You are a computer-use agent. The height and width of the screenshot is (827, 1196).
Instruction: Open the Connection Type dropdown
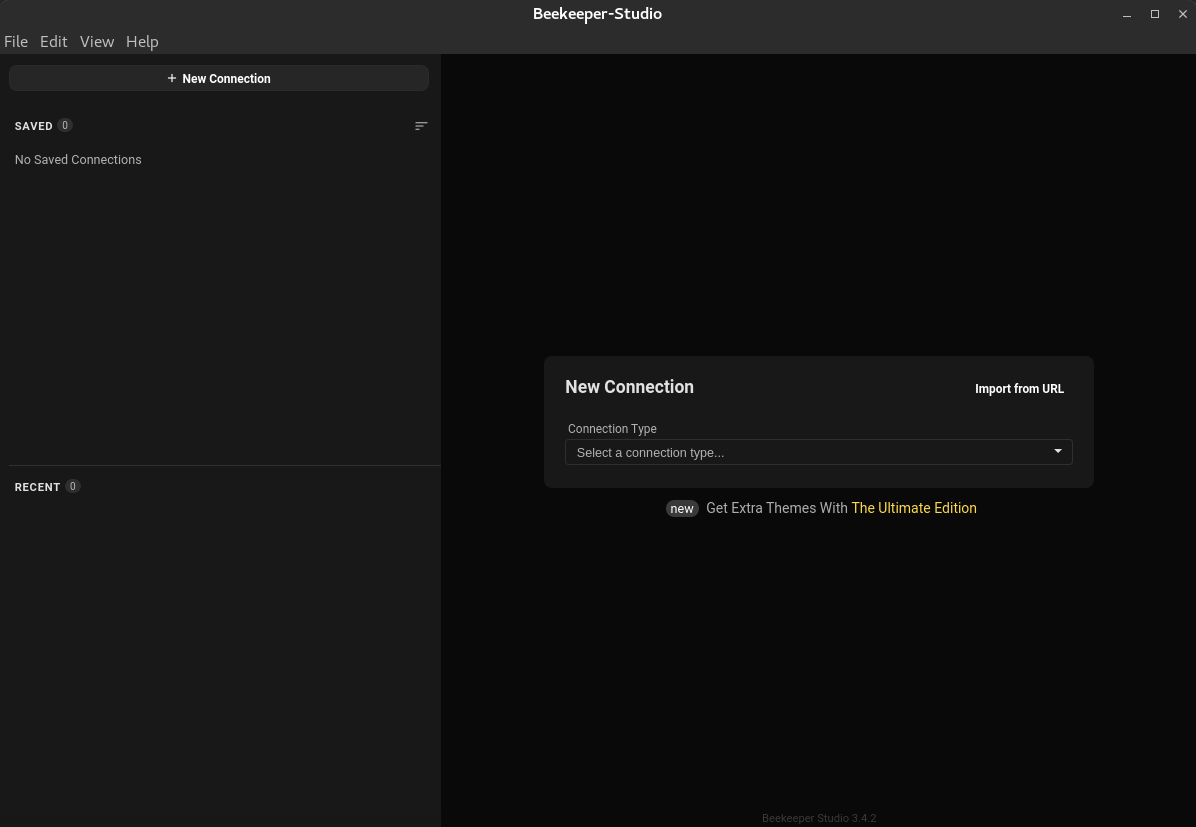click(x=818, y=452)
